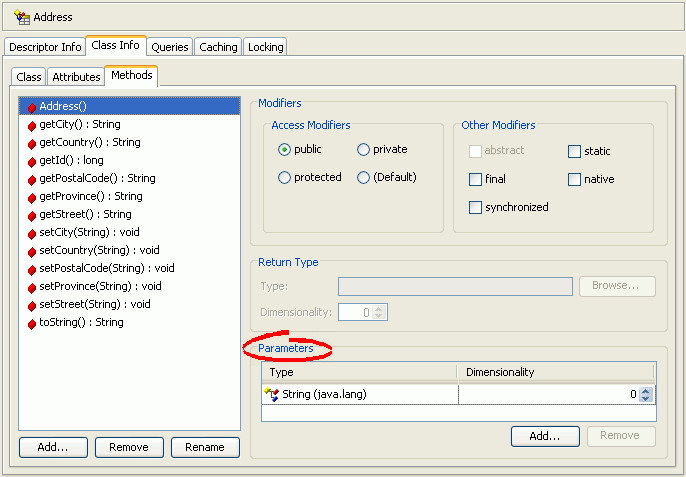
Task: Select the private access modifier
Action: (363, 150)
